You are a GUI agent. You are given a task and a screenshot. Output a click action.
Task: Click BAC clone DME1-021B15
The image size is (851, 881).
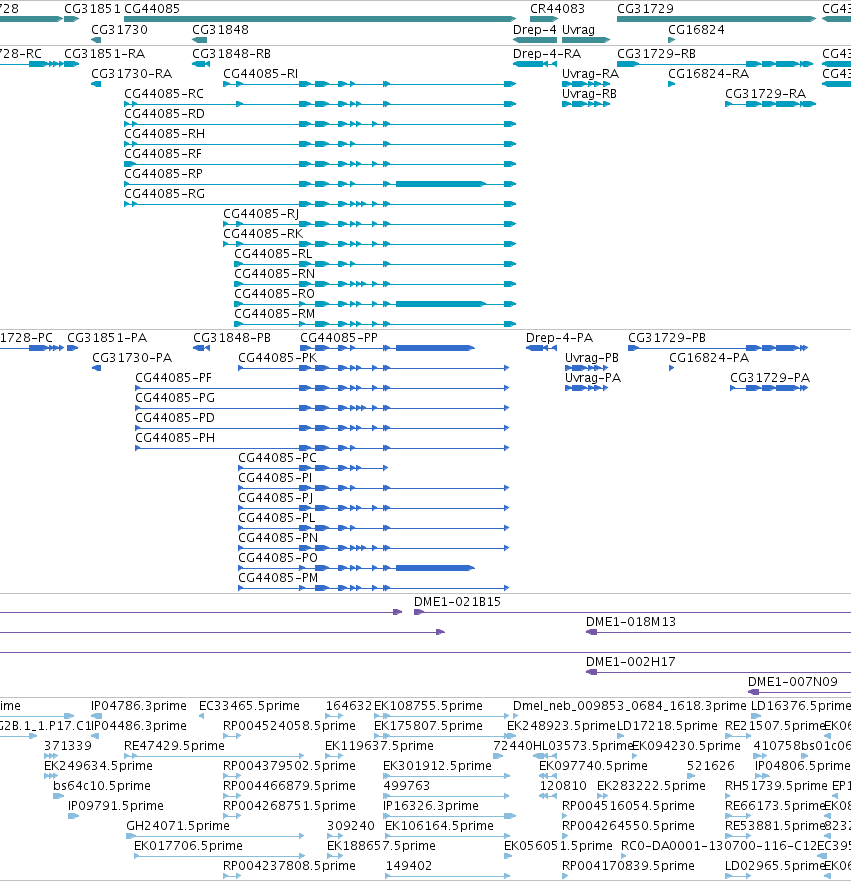(x=632, y=612)
